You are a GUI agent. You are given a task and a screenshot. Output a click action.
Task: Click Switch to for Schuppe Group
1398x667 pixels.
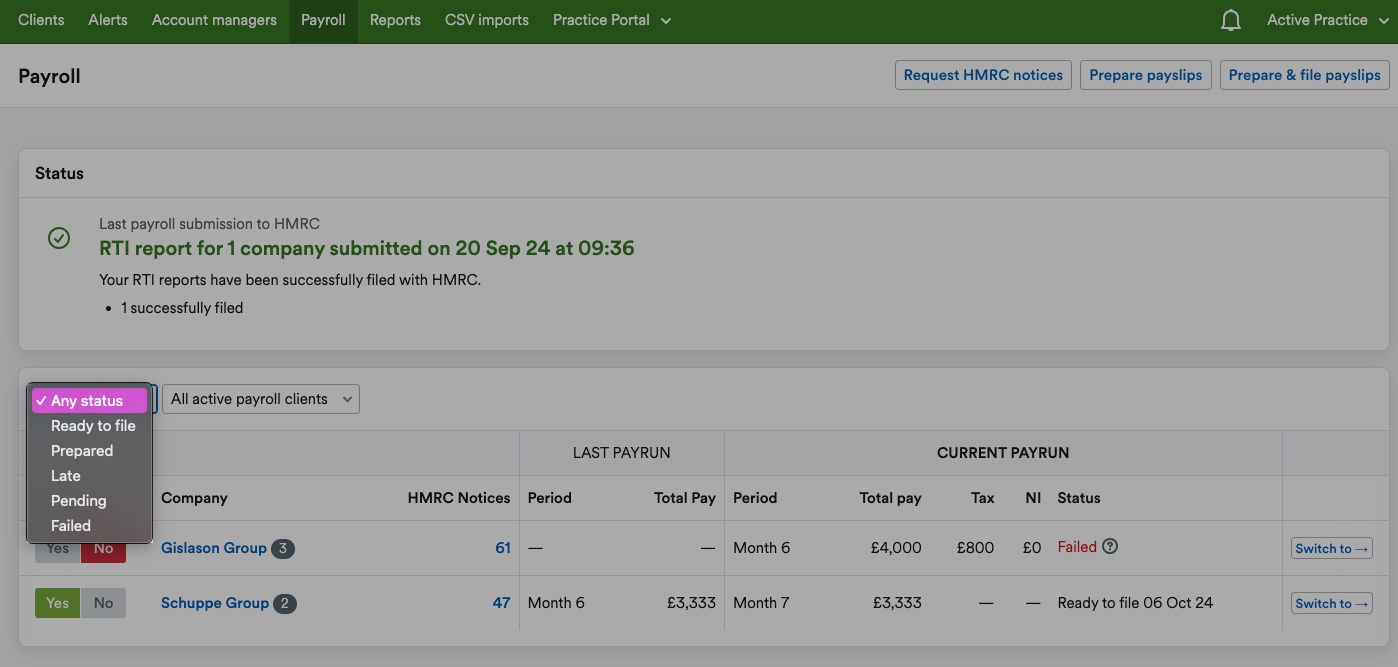[1332, 603]
